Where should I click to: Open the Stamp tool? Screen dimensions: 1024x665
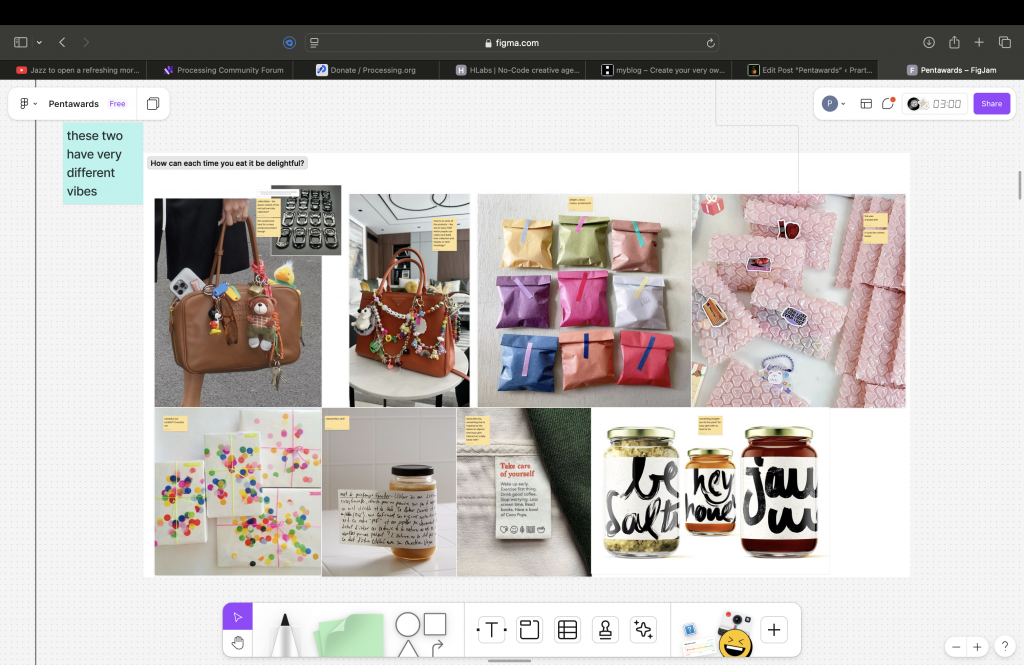coord(605,629)
